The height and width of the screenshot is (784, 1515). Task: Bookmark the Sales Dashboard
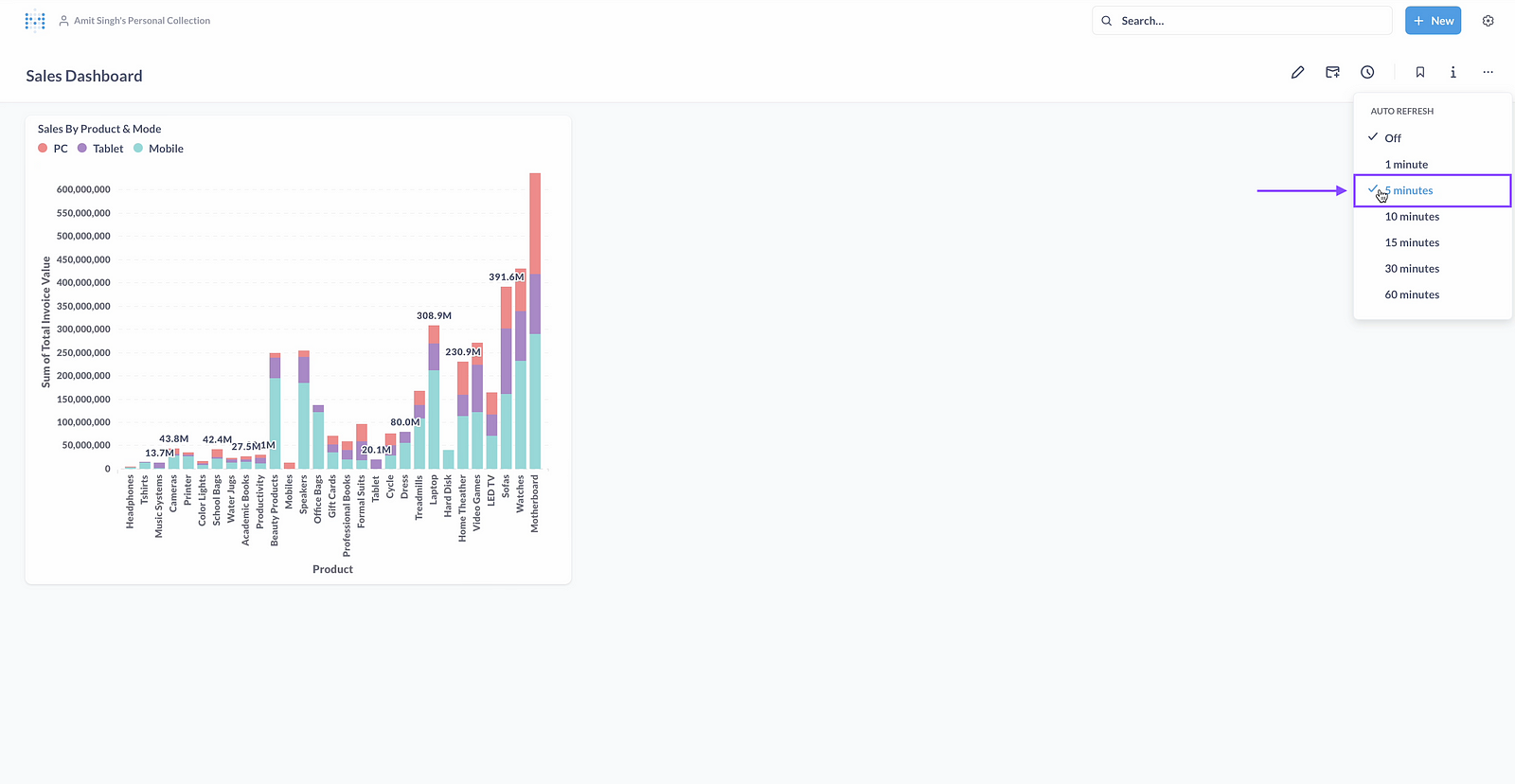pyautogui.click(x=1419, y=73)
